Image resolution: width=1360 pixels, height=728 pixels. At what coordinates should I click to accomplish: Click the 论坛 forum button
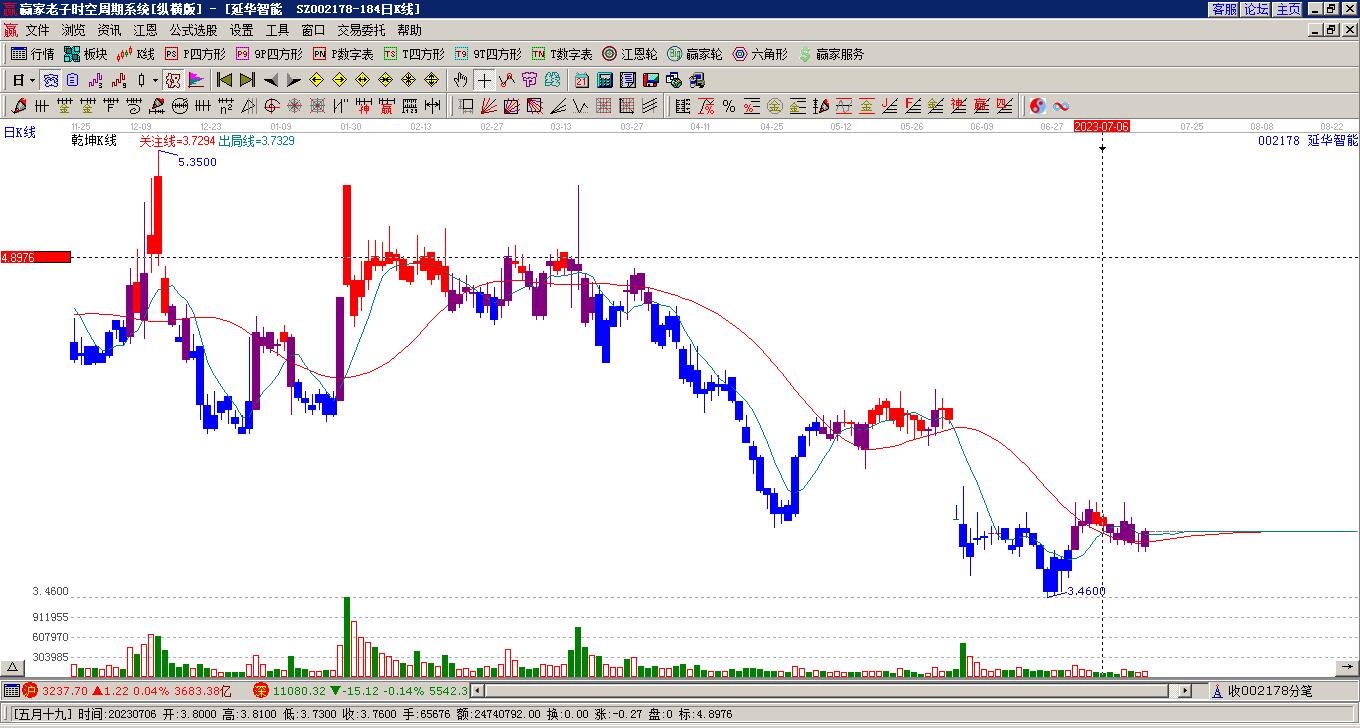pyautogui.click(x=1257, y=8)
